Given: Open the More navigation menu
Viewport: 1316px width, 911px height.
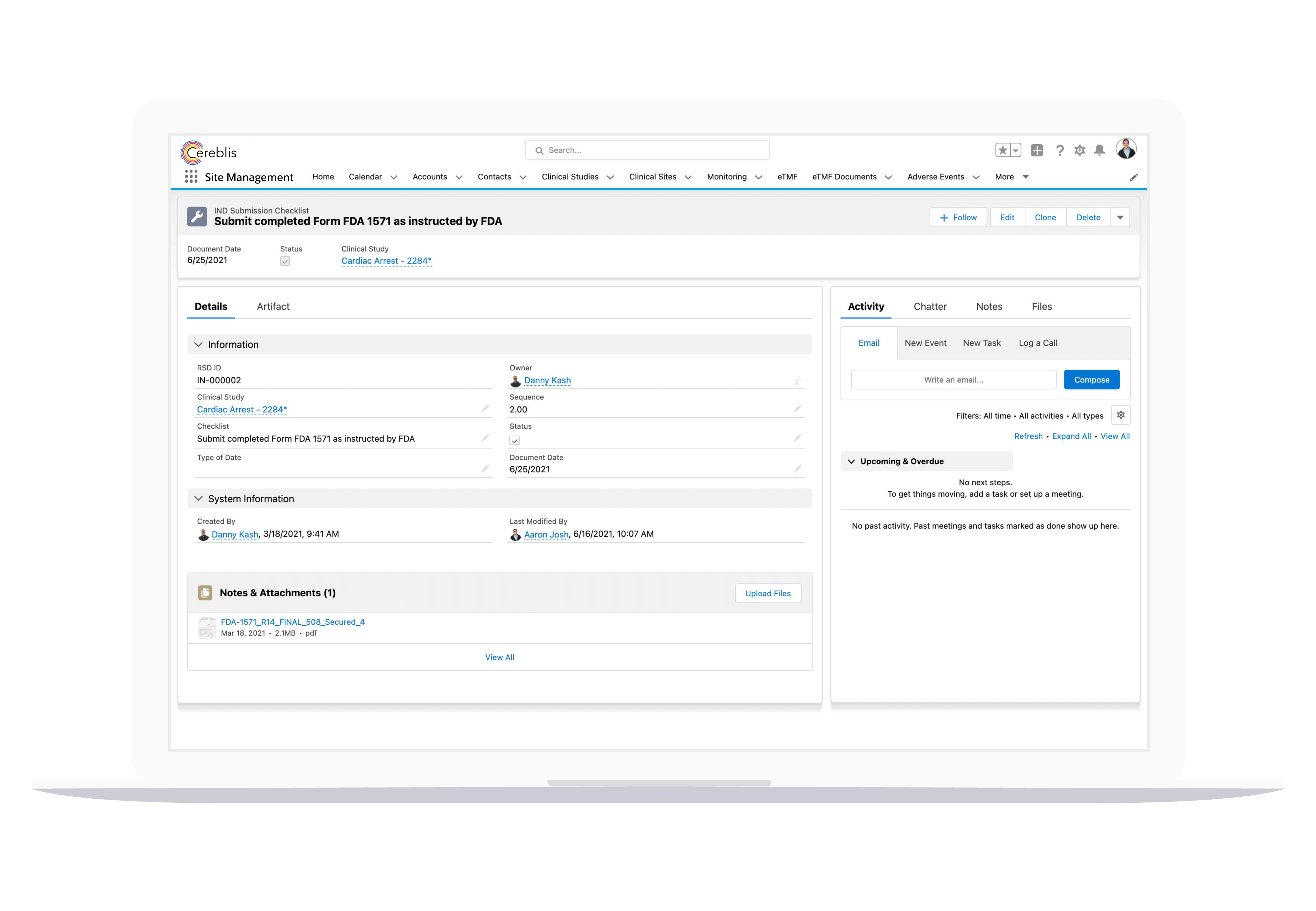Looking at the screenshot, I should tap(1012, 177).
